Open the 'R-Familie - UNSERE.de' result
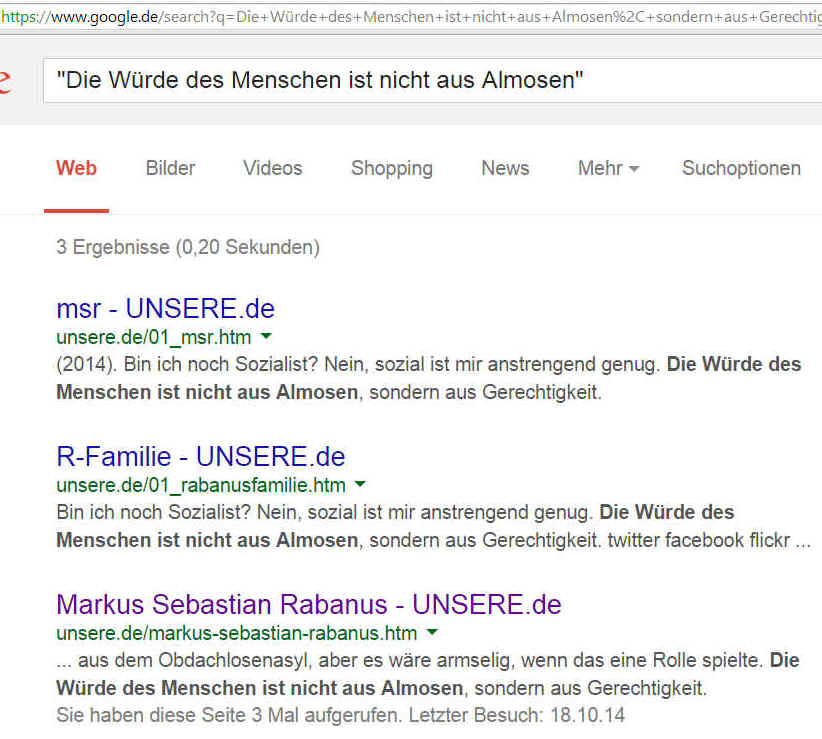This screenshot has width=822, height=739. pos(200,457)
